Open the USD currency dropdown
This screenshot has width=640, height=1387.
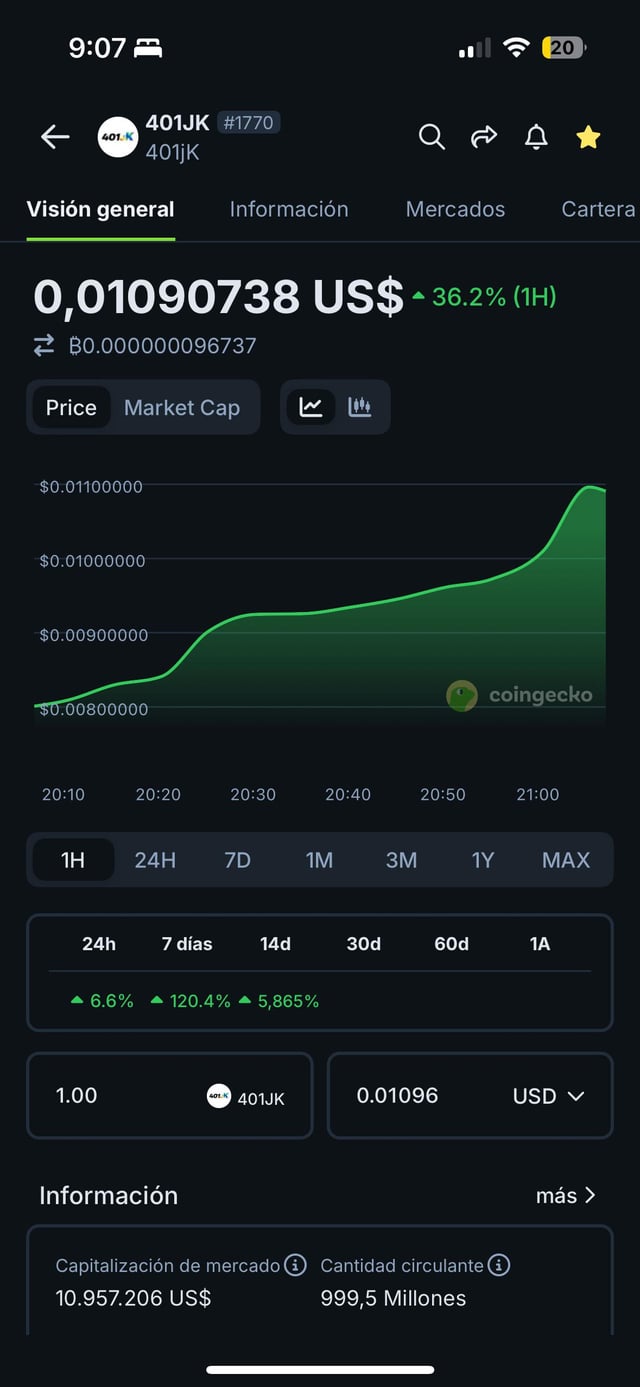[x=548, y=1096]
